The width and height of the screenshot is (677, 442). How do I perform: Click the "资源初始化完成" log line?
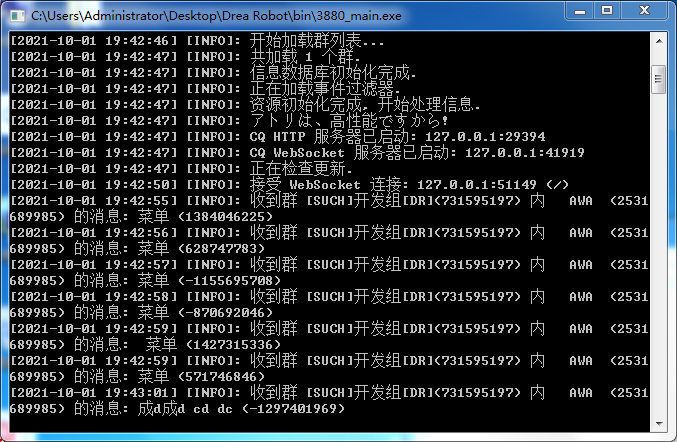tap(365, 105)
